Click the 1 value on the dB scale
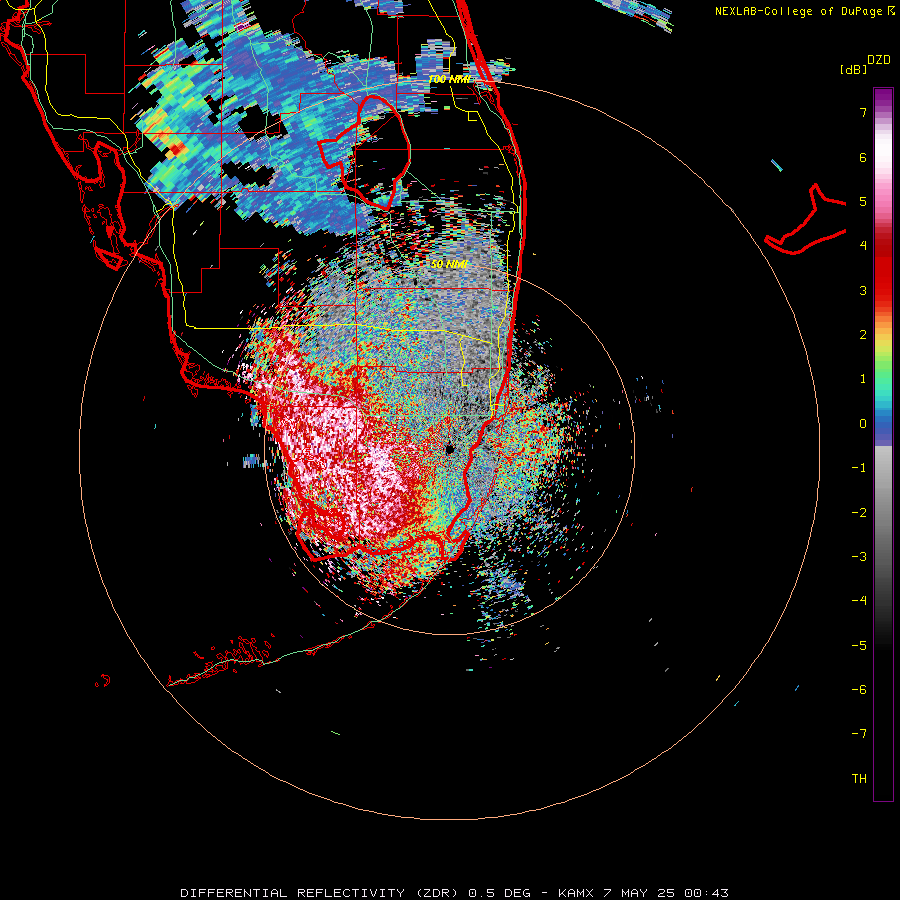The height and width of the screenshot is (900, 900). (863, 379)
